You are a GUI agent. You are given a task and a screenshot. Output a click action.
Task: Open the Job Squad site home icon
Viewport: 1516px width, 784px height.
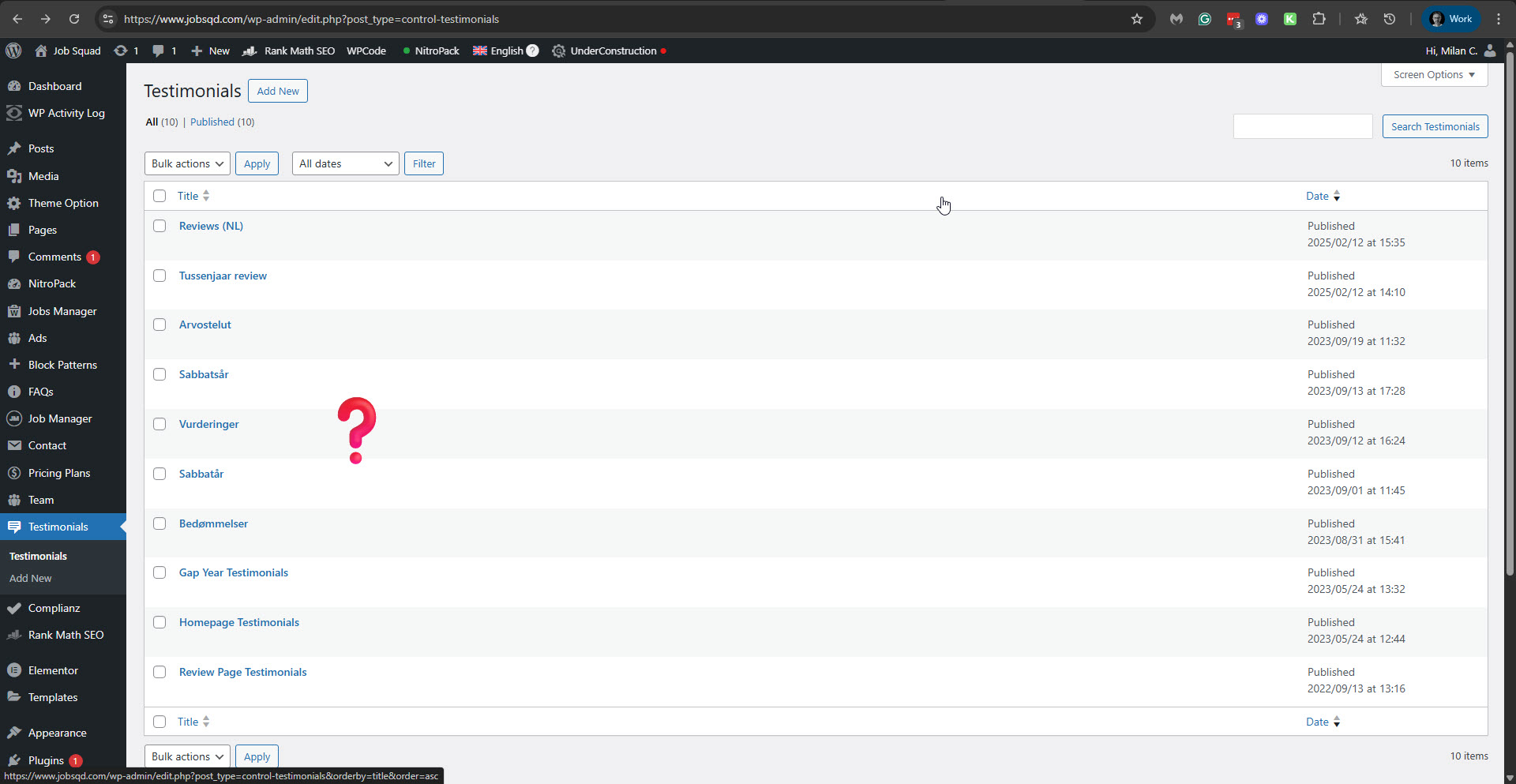[41, 51]
